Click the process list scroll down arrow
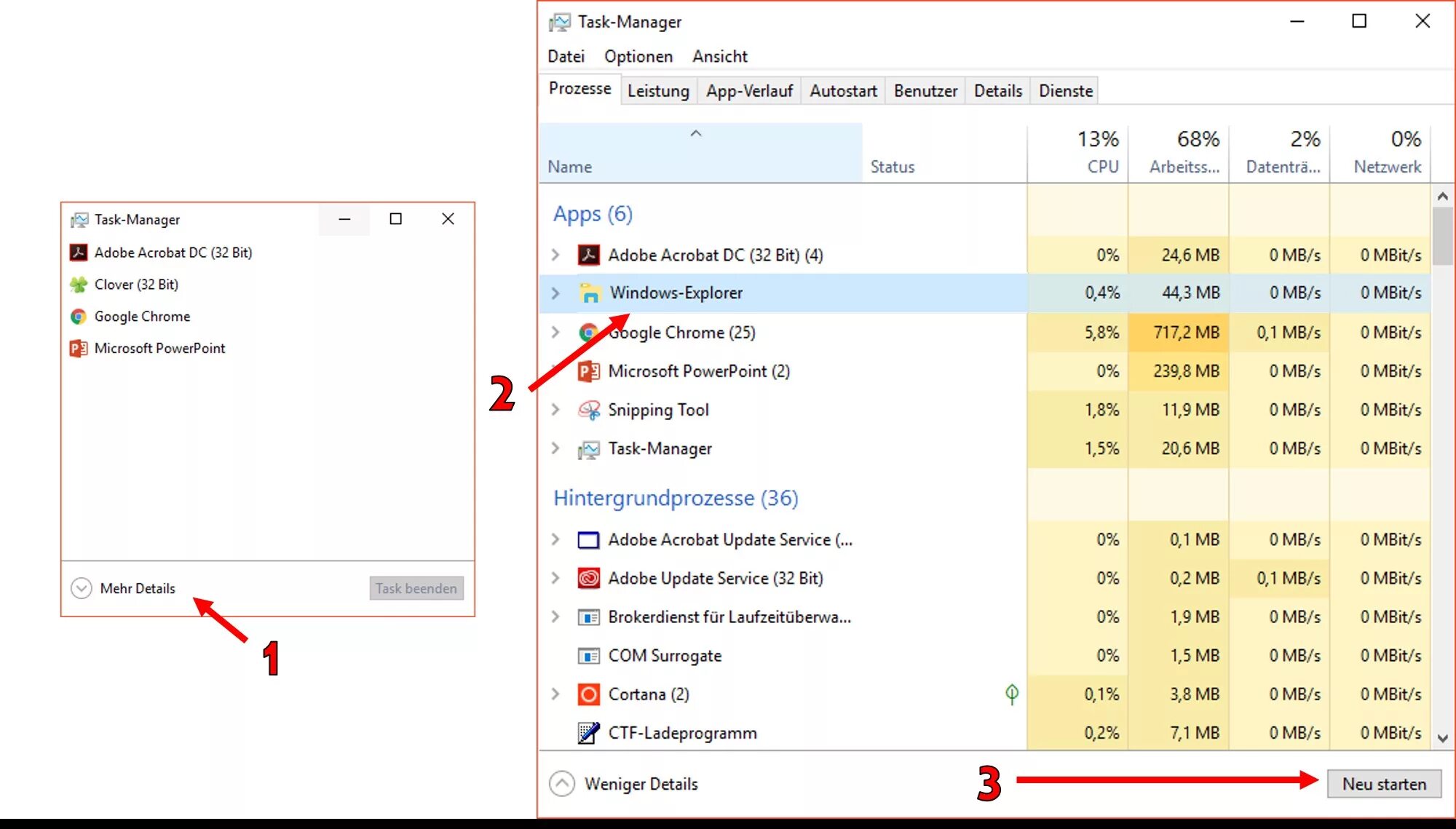Screen dimensions: 1456x829 click(1442, 738)
